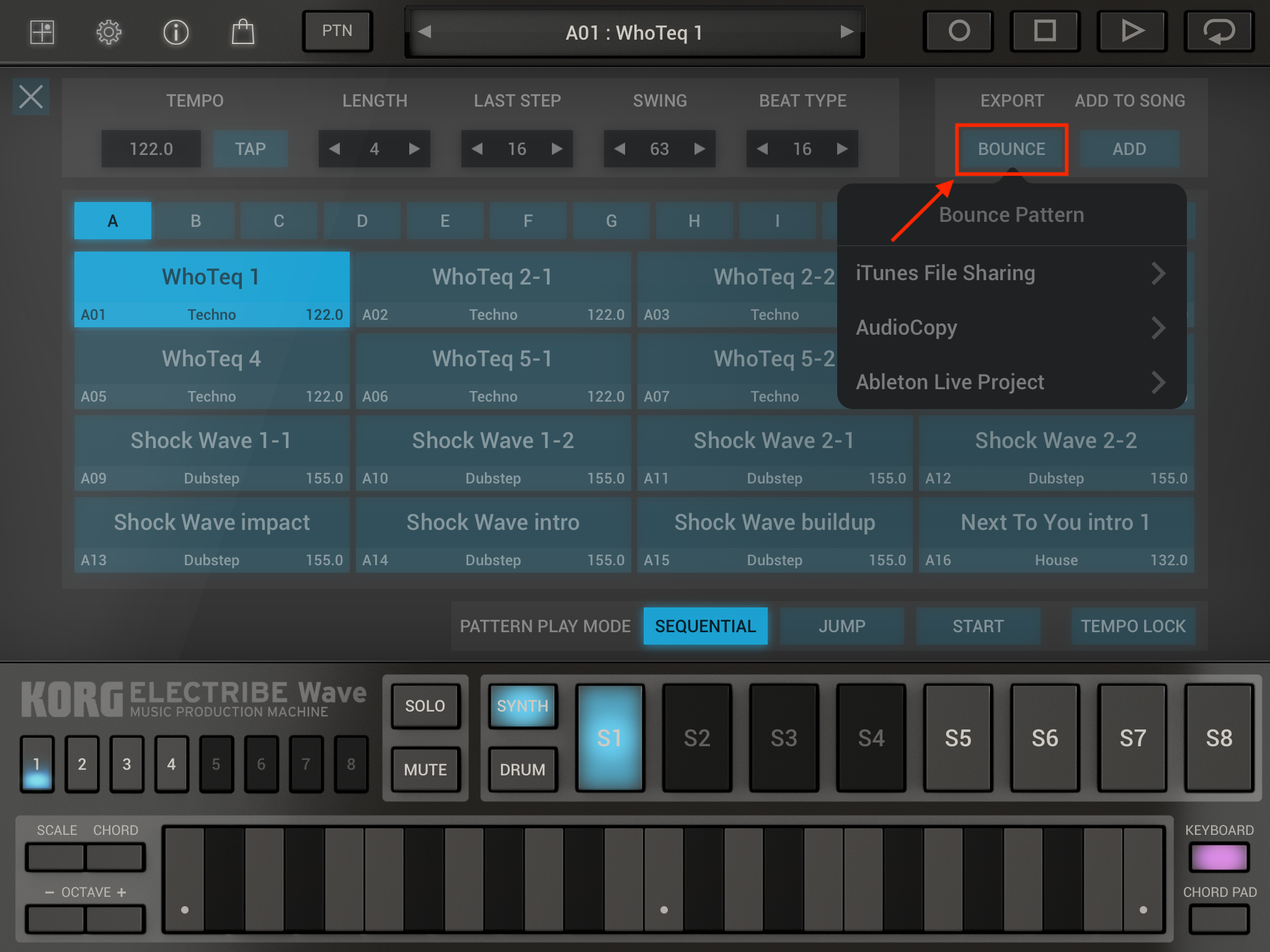Start playback with the play button

point(1132,31)
